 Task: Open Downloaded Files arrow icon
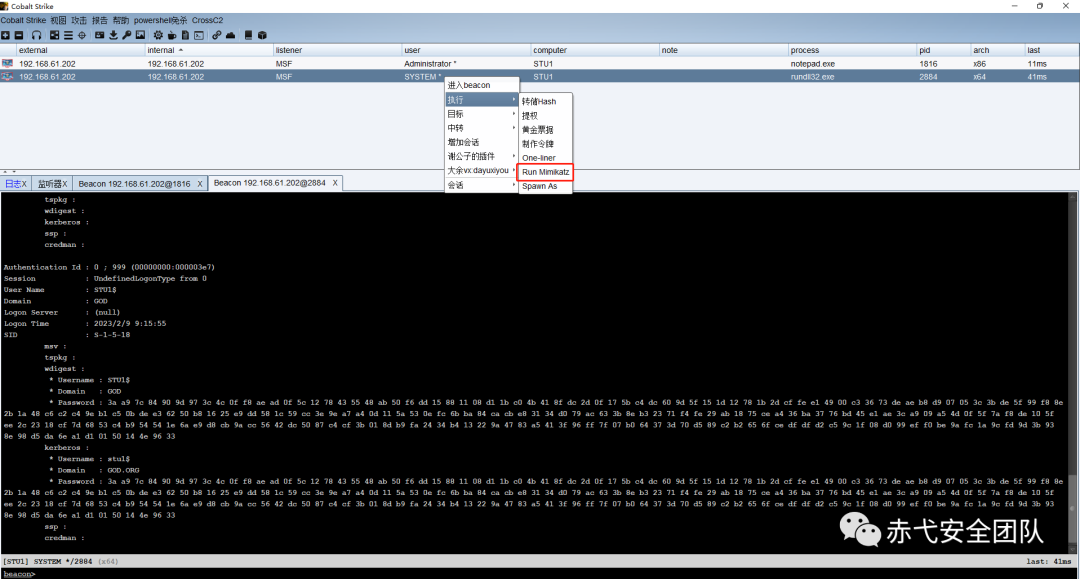click(113, 35)
